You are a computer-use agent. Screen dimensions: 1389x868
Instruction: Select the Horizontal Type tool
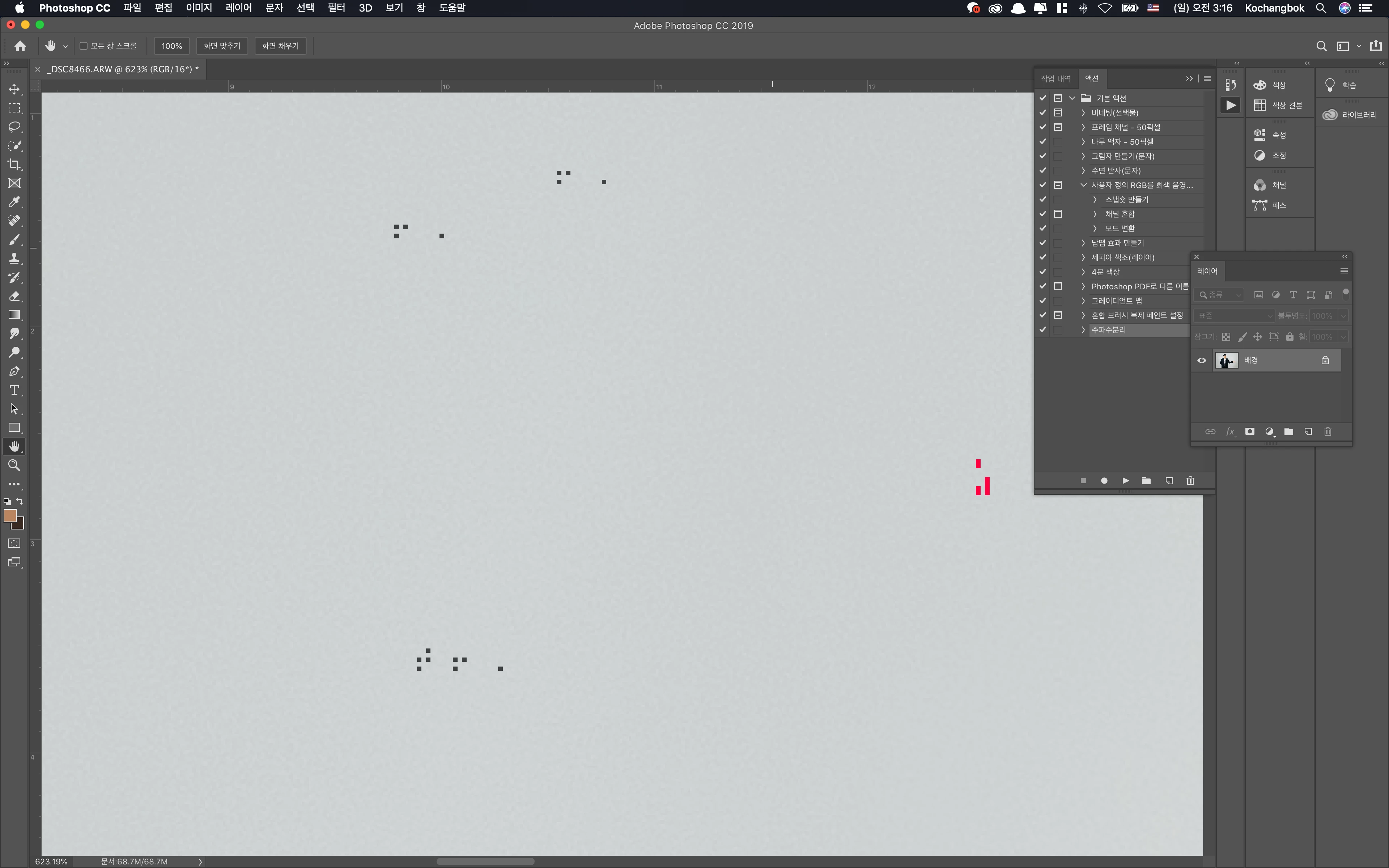14,390
